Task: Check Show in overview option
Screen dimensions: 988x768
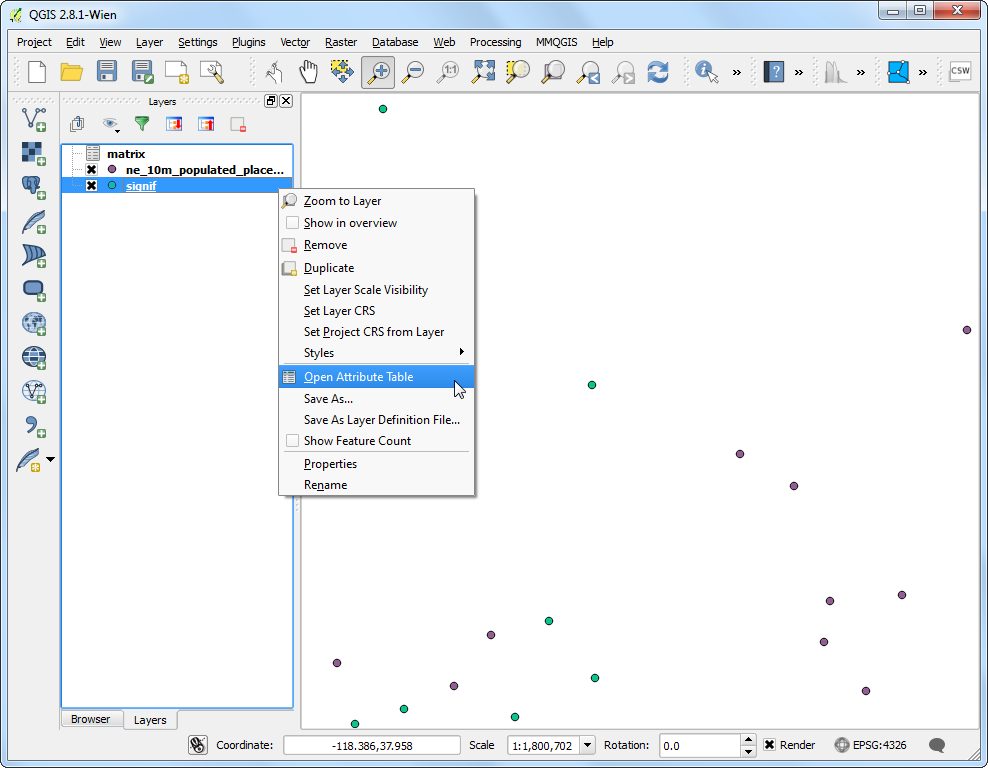Action: (x=292, y=222)
